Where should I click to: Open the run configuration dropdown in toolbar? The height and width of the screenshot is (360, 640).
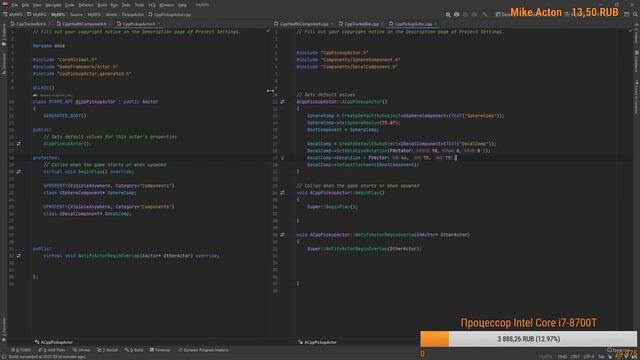tap(503, 14)
